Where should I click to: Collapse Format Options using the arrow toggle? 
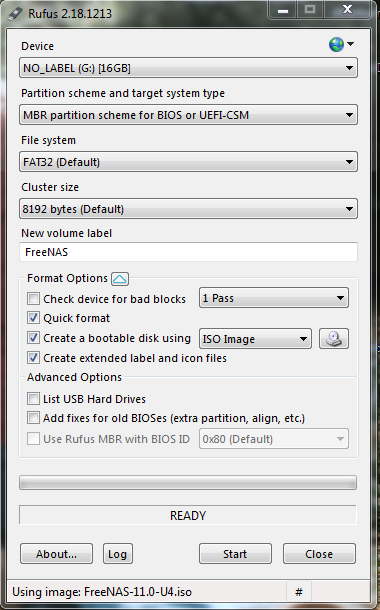click(120, 279)
